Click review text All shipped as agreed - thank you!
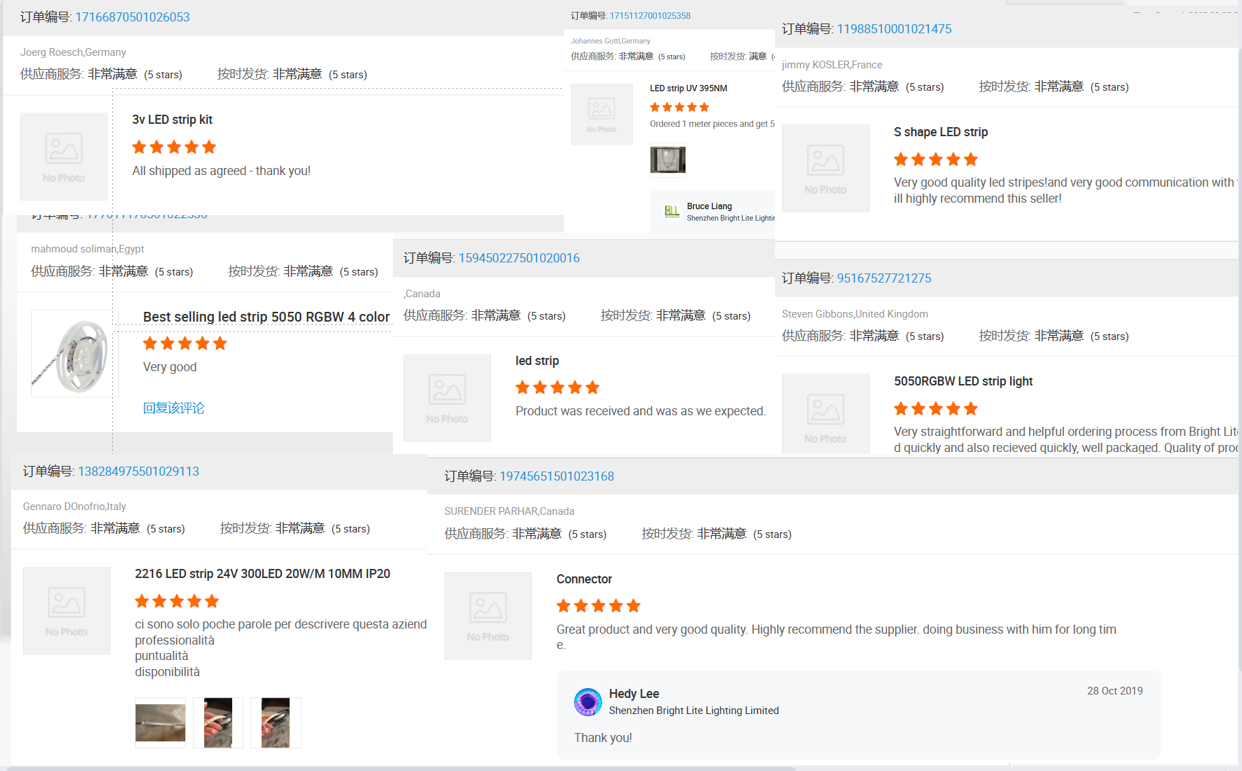The height and width of the screenshot is (771, 1242). [x=221, y=171]
